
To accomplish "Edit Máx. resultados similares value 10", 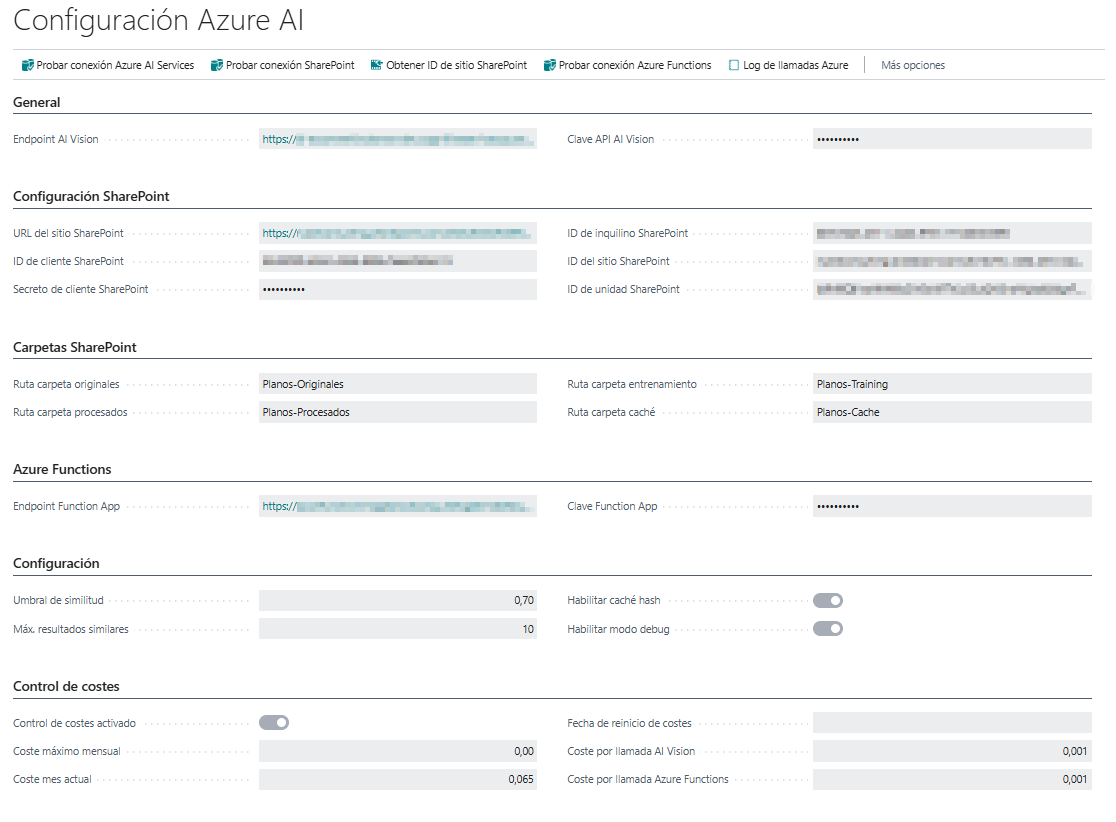I will click(x=398, y=629).
